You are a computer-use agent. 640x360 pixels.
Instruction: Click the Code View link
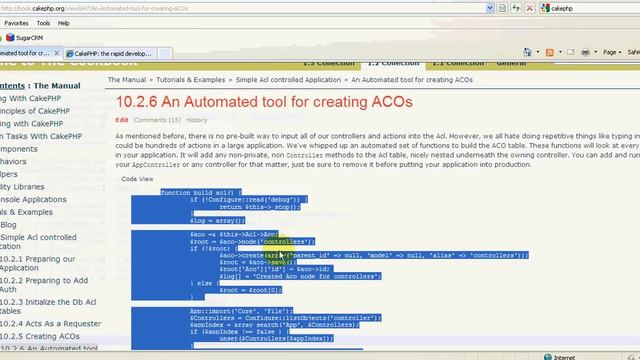click(137, 179)
